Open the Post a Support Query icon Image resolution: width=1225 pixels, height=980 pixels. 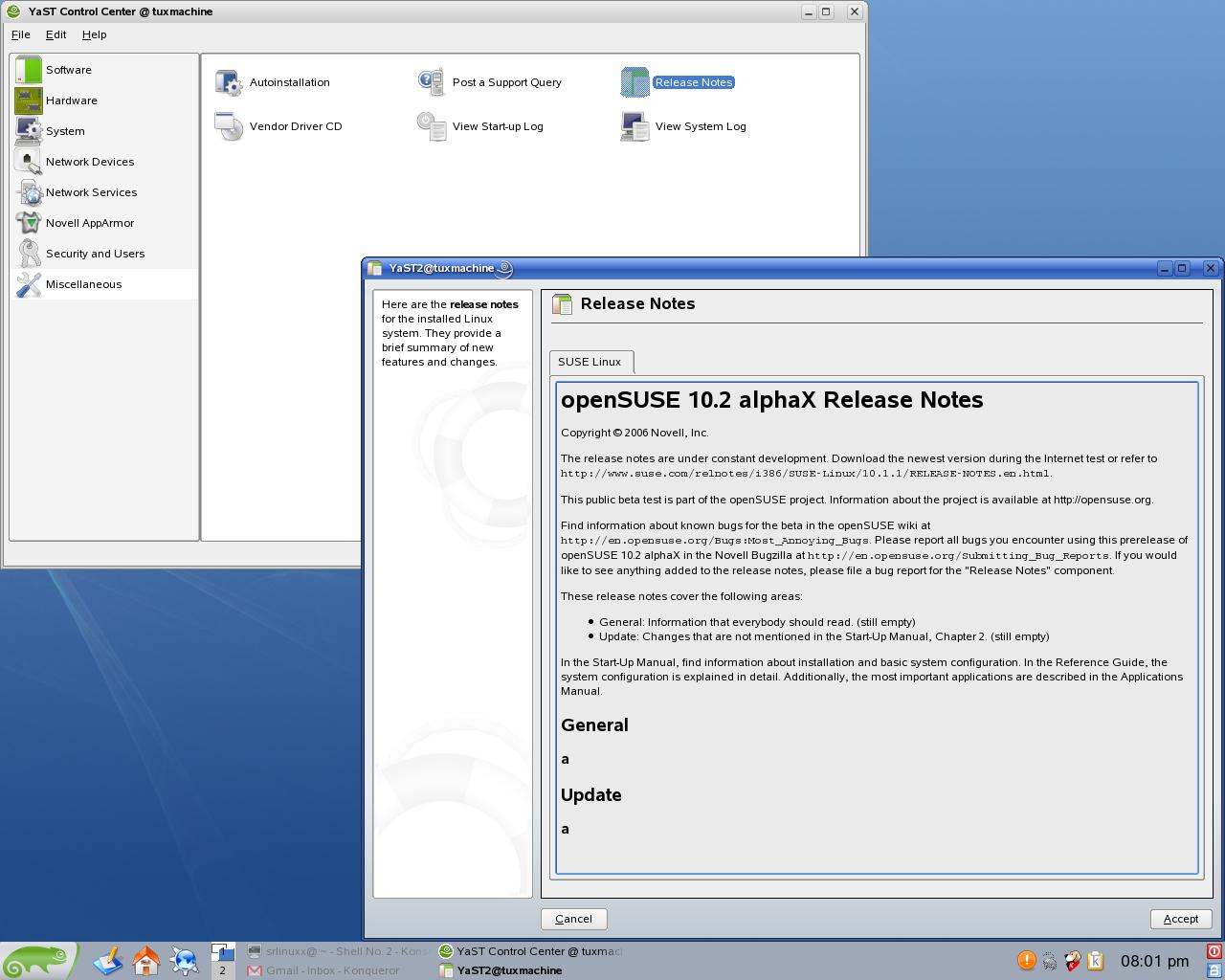click(432, 82)
